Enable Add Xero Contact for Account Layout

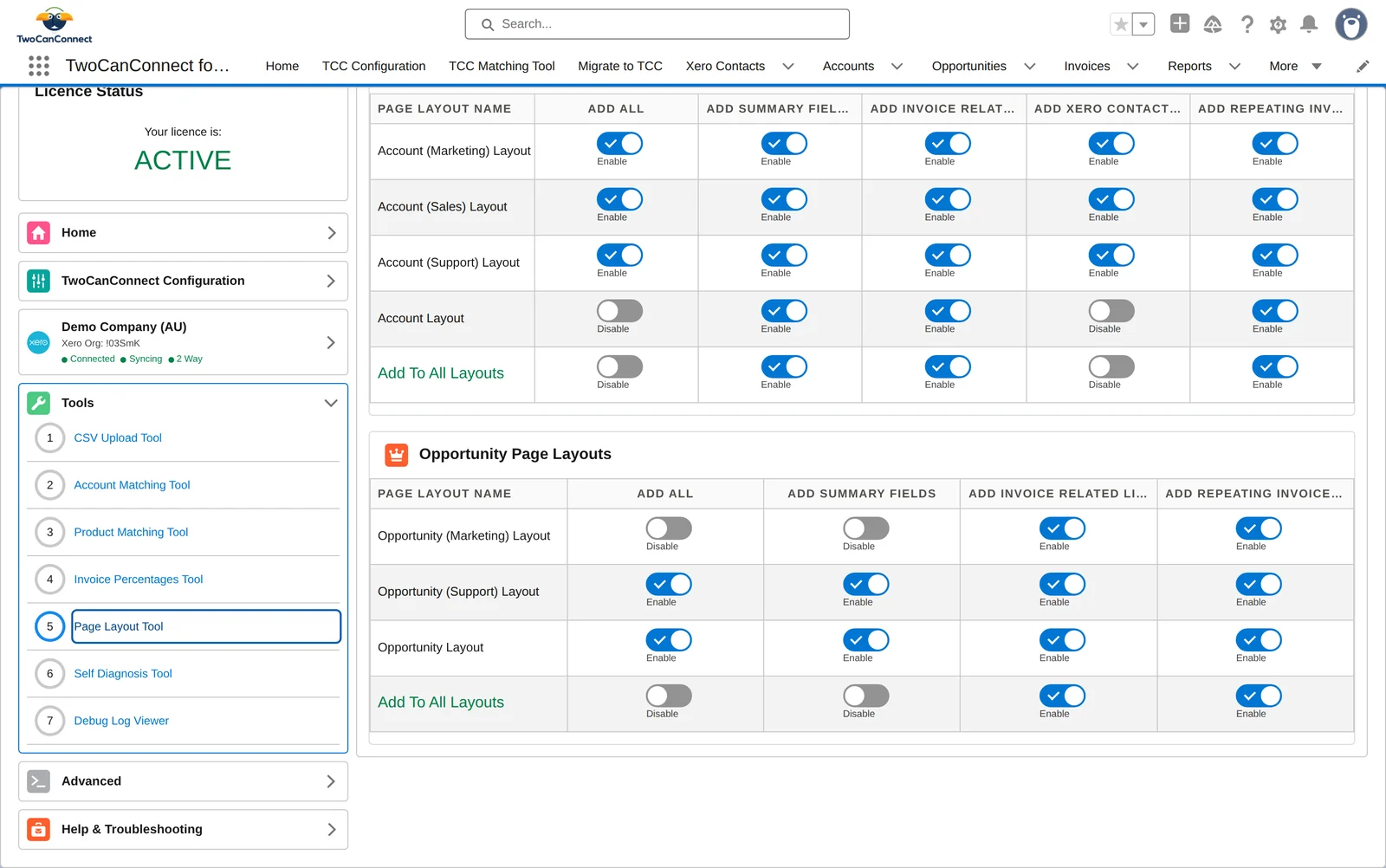tap(1111, 311)
